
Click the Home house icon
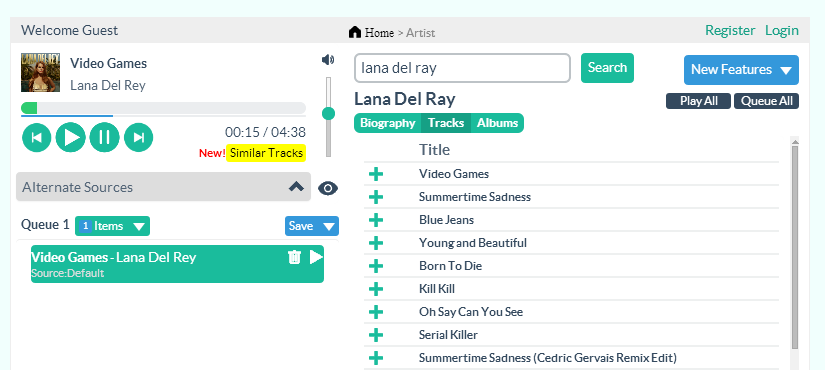(355, 32)
